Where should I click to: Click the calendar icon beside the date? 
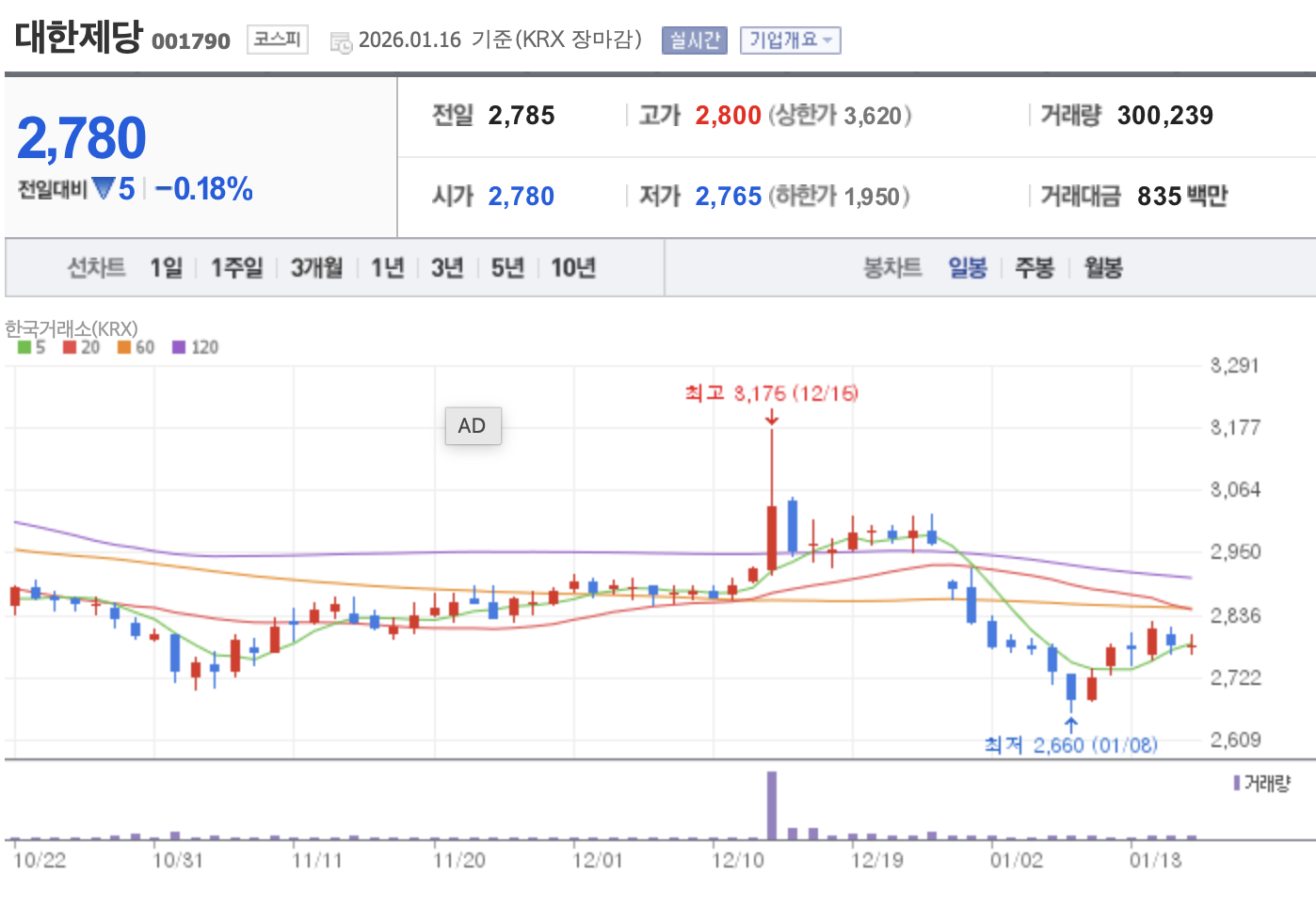pyautogui.click(x=341, y=41)
